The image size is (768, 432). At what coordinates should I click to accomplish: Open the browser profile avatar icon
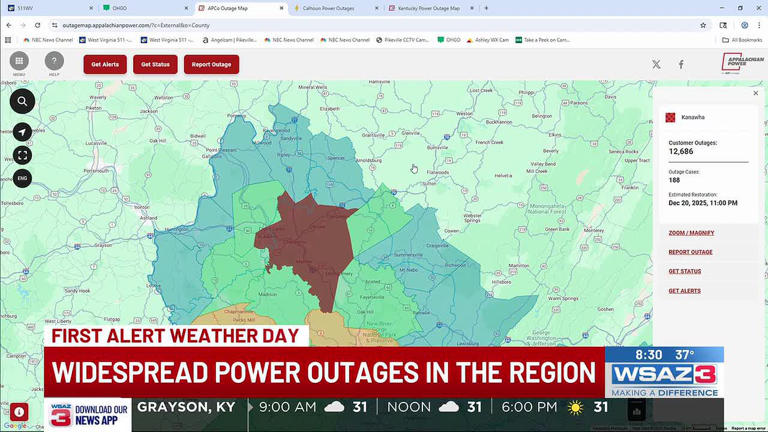(x=744, y=25)
